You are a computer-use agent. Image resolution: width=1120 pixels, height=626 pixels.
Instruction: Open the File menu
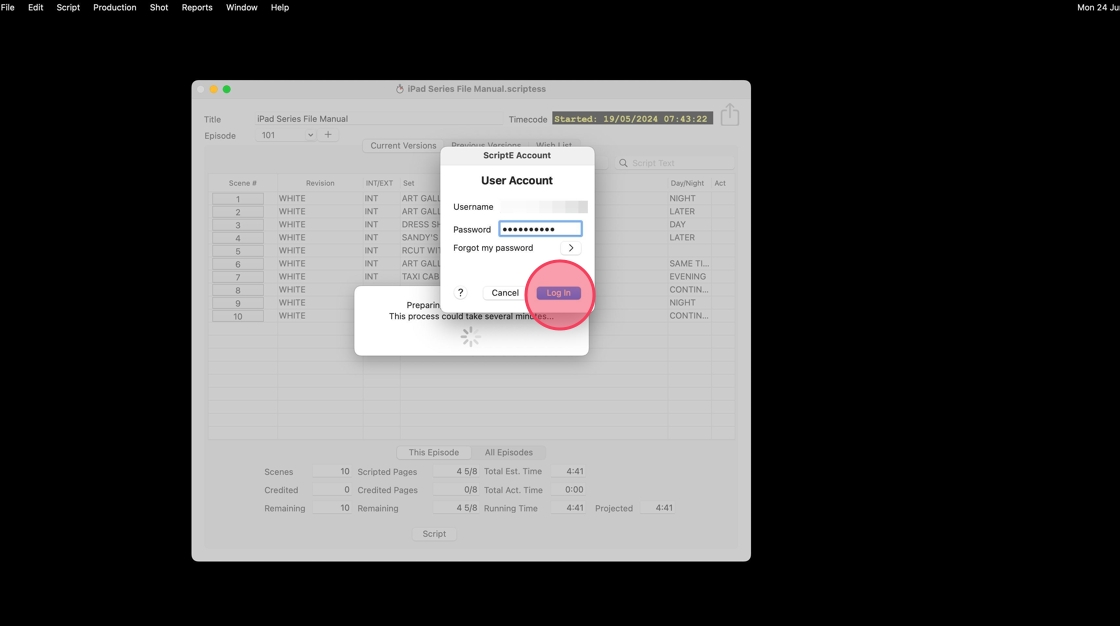pos(8,7)
